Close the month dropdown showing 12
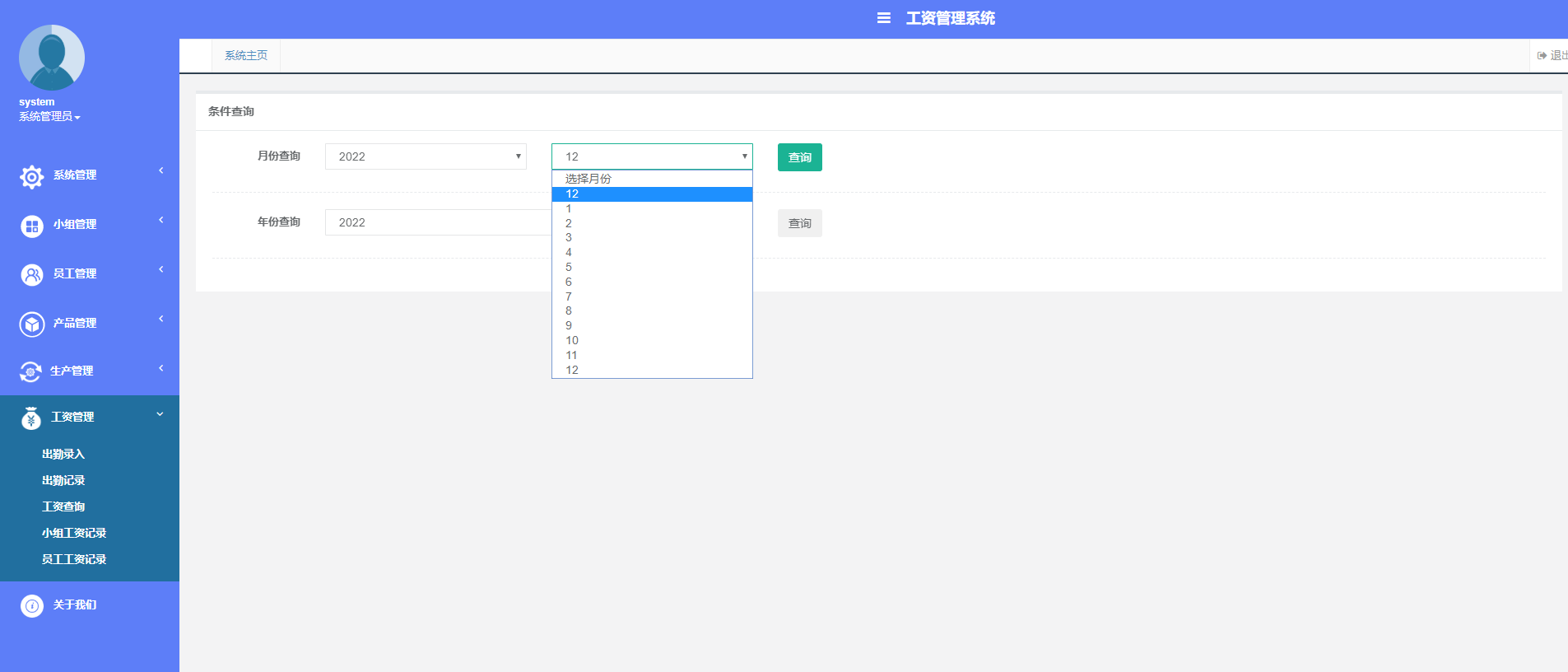 pos(652,156)
